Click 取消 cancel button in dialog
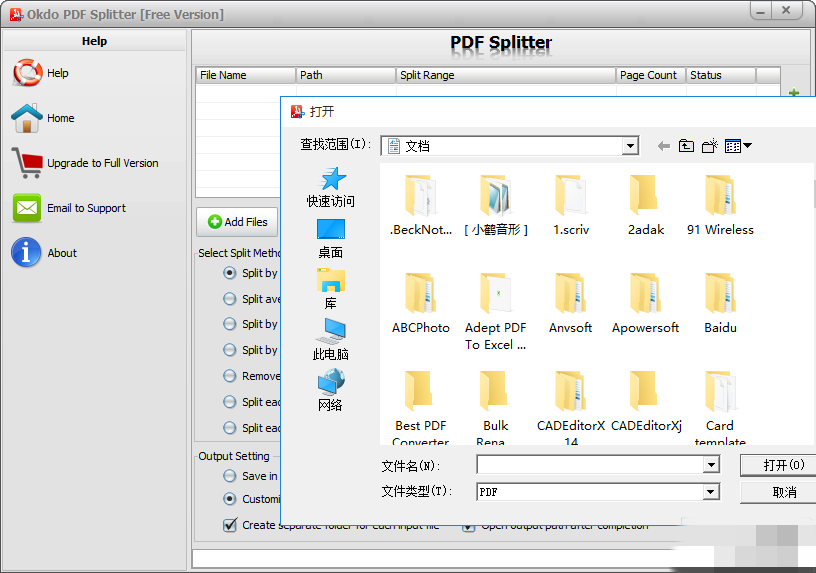Viewport: 816px width, 573px height. coord(778,492)
